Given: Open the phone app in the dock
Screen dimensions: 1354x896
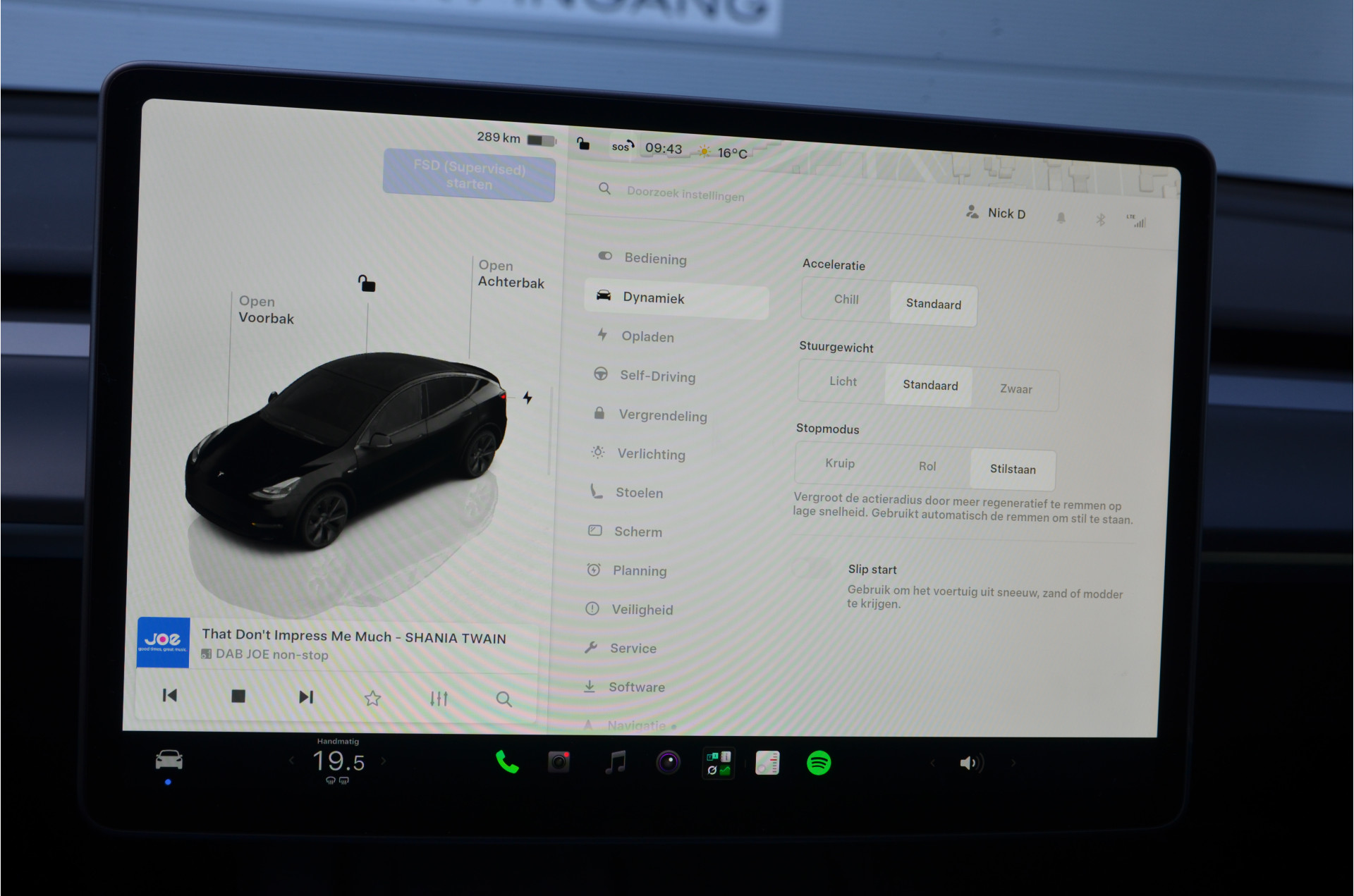Looking at the screenshot, I should pyautogui.click(x=507, y=762).
